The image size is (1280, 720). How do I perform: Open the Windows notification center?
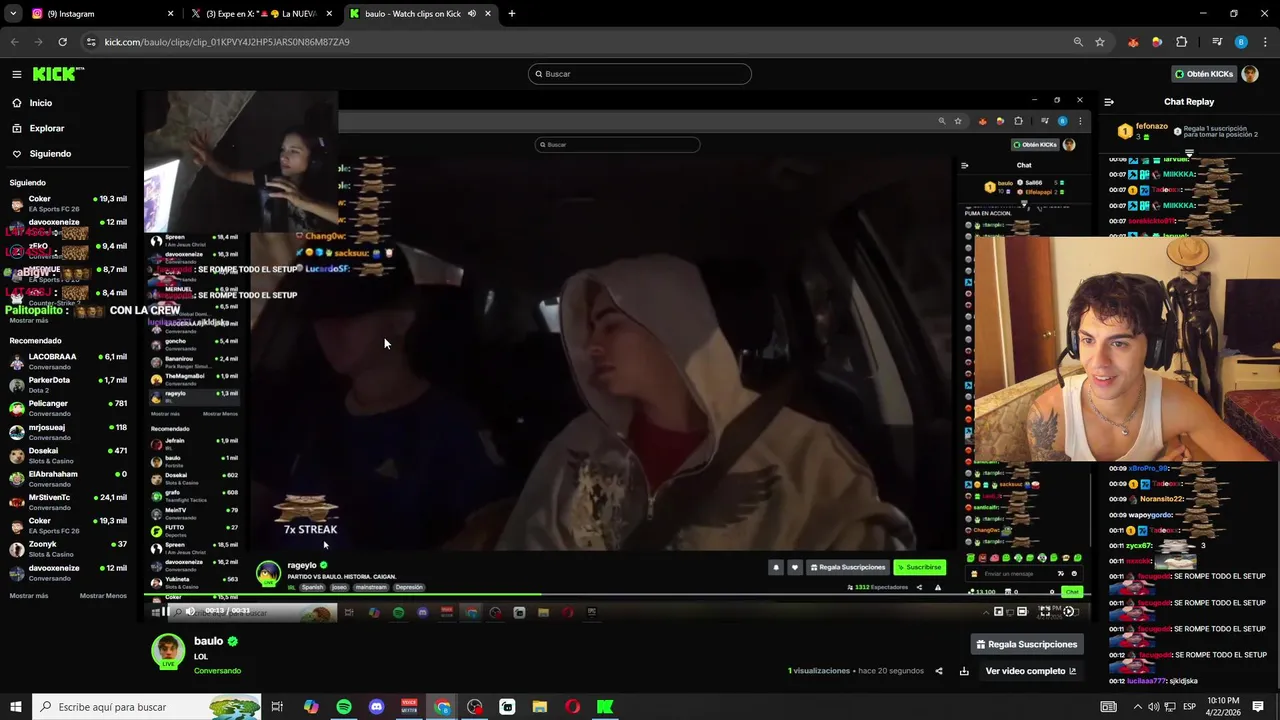(1258, 707)
